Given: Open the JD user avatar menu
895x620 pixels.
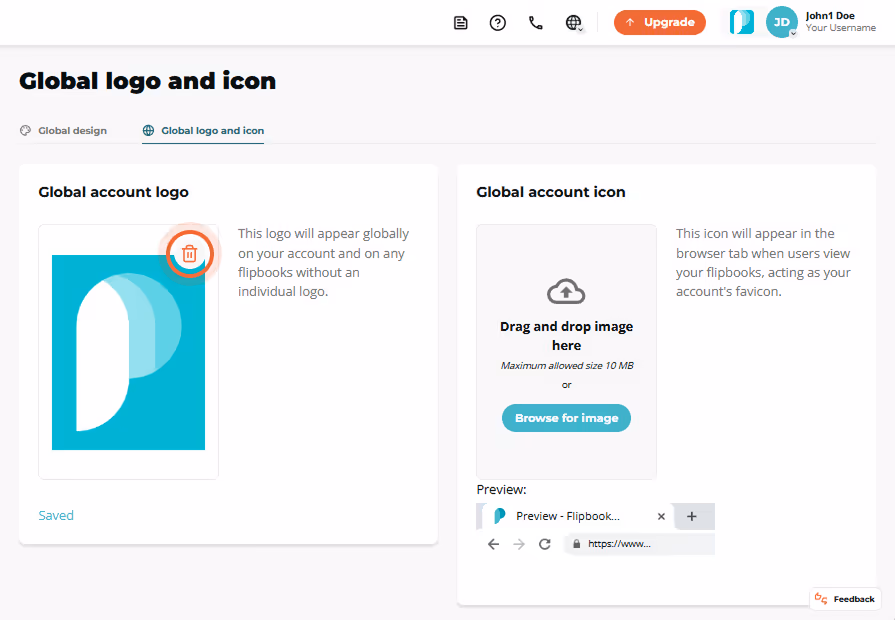Looking at the screenshot, I should coord(781,22).
